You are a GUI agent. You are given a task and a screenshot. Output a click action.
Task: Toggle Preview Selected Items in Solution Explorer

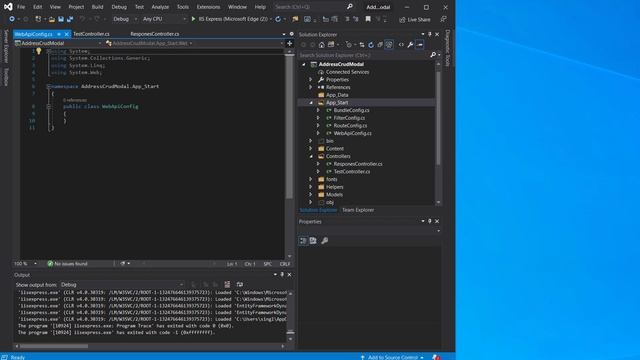[420, 45]
